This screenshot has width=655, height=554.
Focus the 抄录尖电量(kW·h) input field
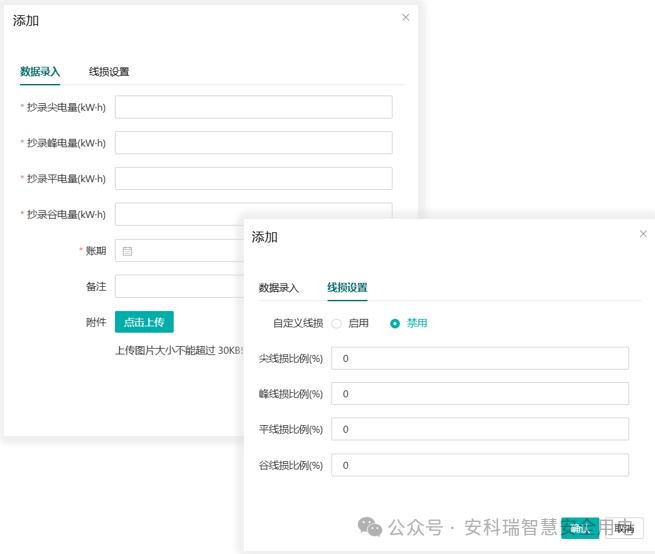tap(254, 107)
